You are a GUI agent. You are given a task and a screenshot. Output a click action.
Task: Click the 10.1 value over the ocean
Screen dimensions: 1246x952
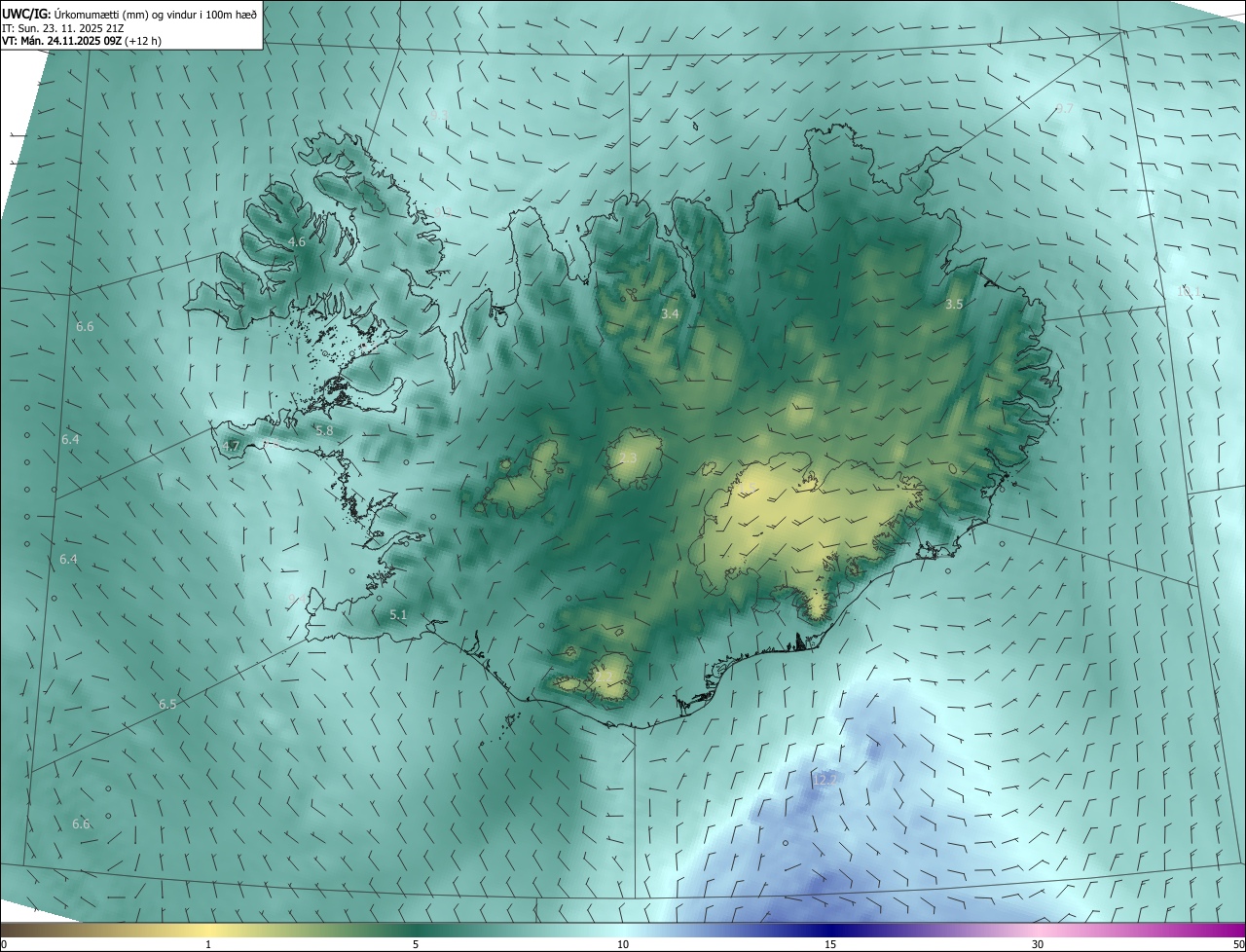[1189, 291]
